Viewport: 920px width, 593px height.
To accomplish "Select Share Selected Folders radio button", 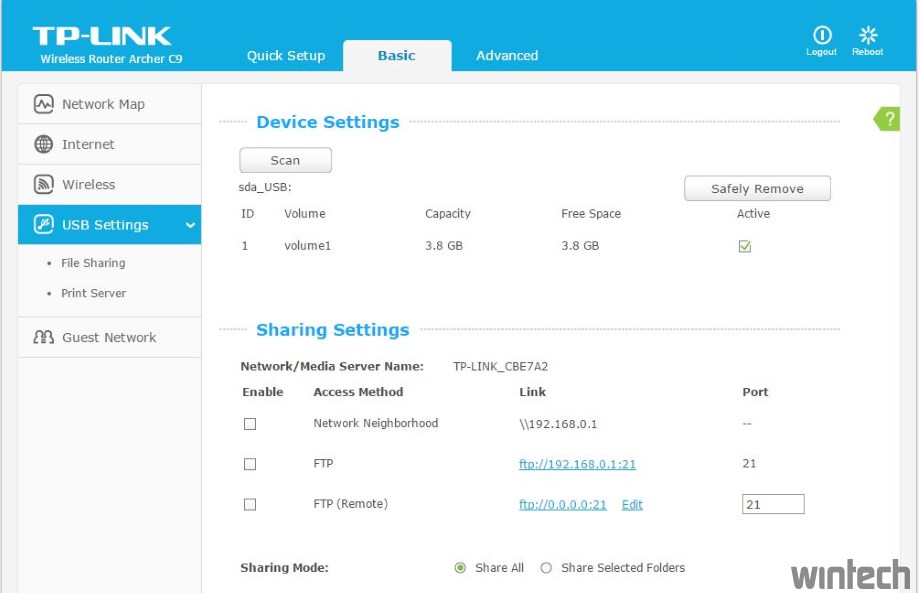I will point(546,568).
